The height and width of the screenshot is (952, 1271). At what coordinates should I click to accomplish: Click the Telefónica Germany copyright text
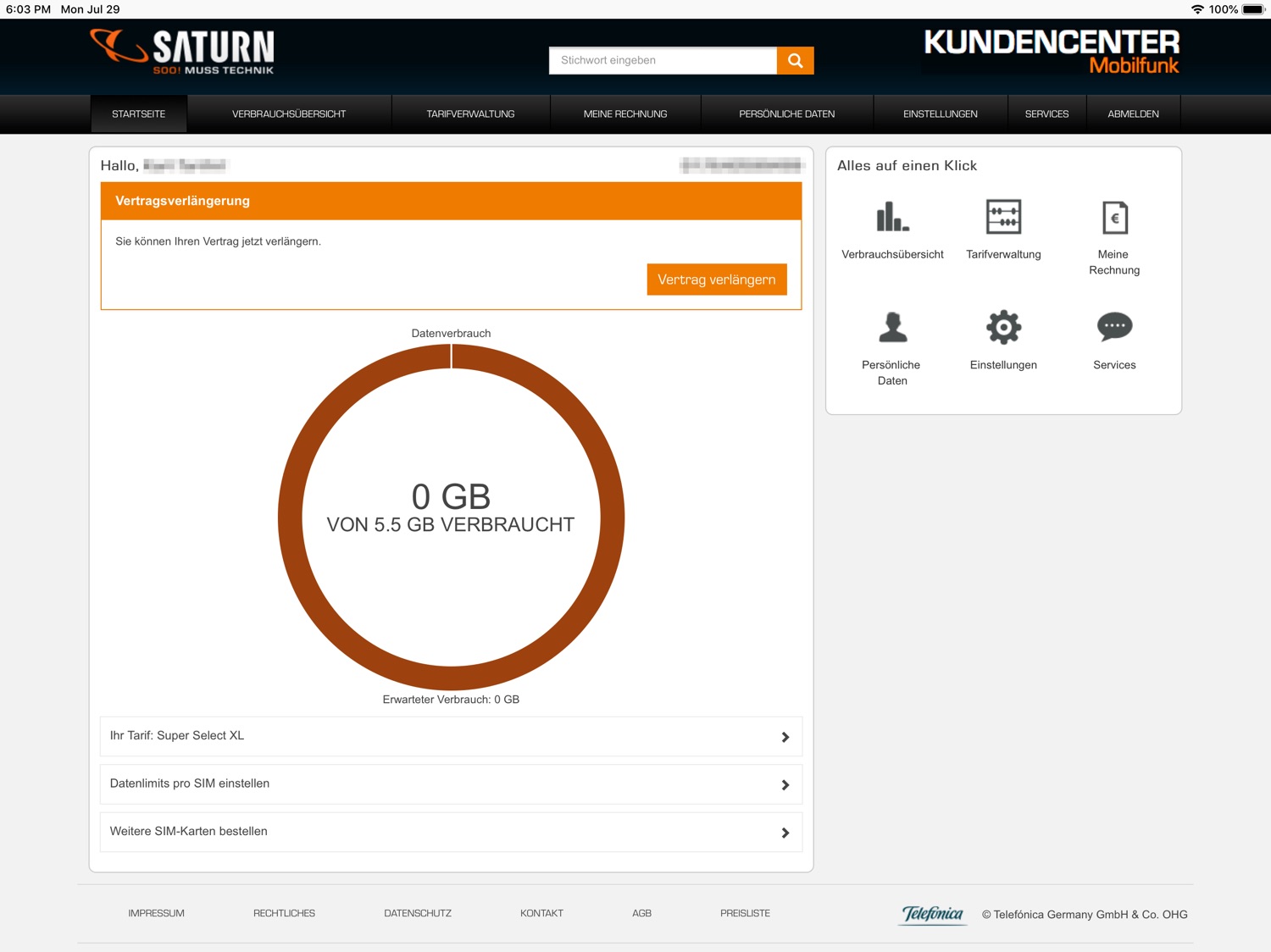point(1085,915)
